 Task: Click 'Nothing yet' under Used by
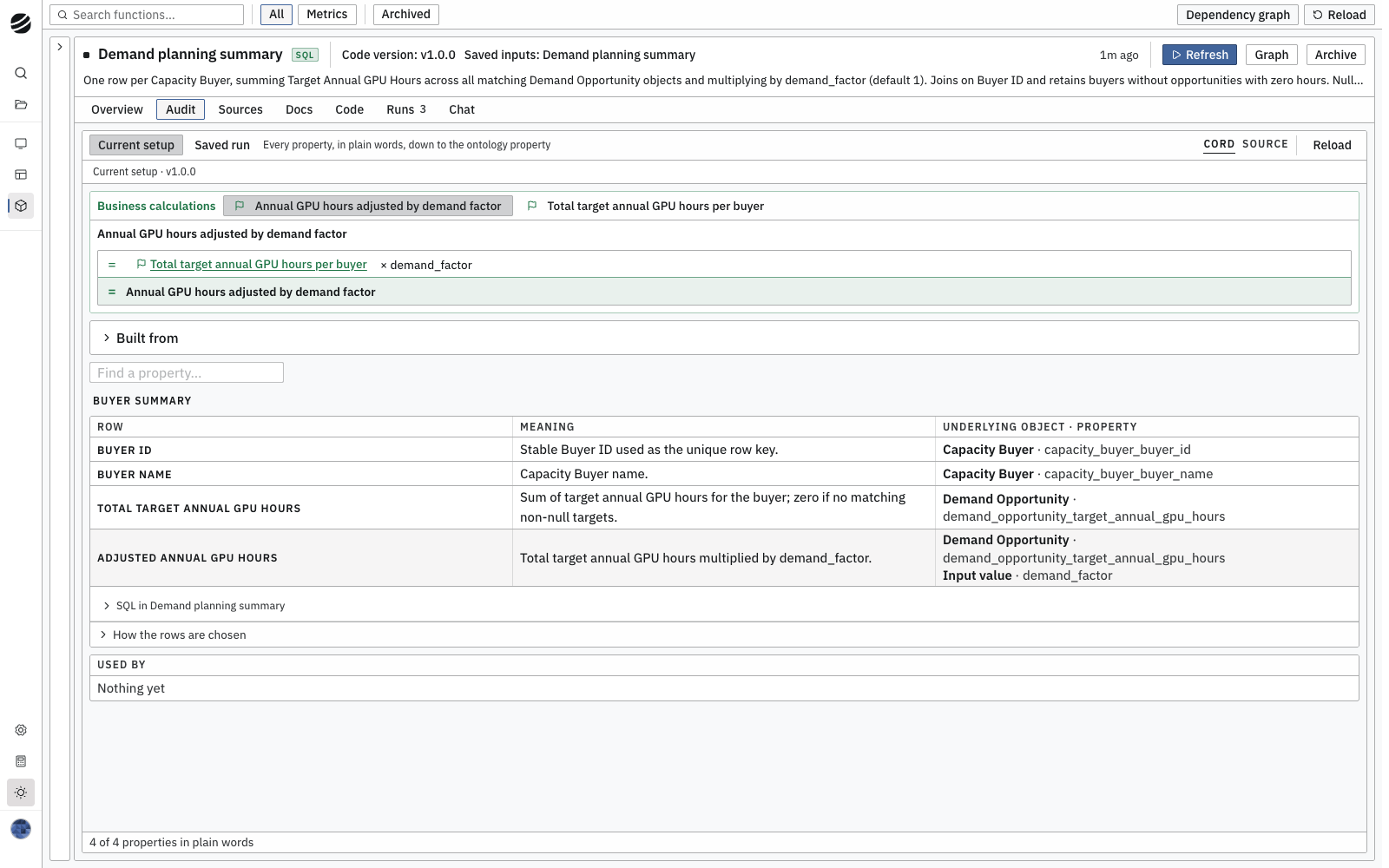[131, 688]
